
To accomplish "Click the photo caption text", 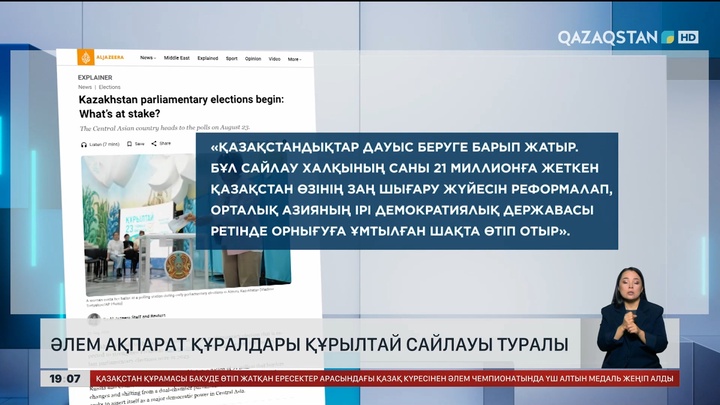I will 179,296.
